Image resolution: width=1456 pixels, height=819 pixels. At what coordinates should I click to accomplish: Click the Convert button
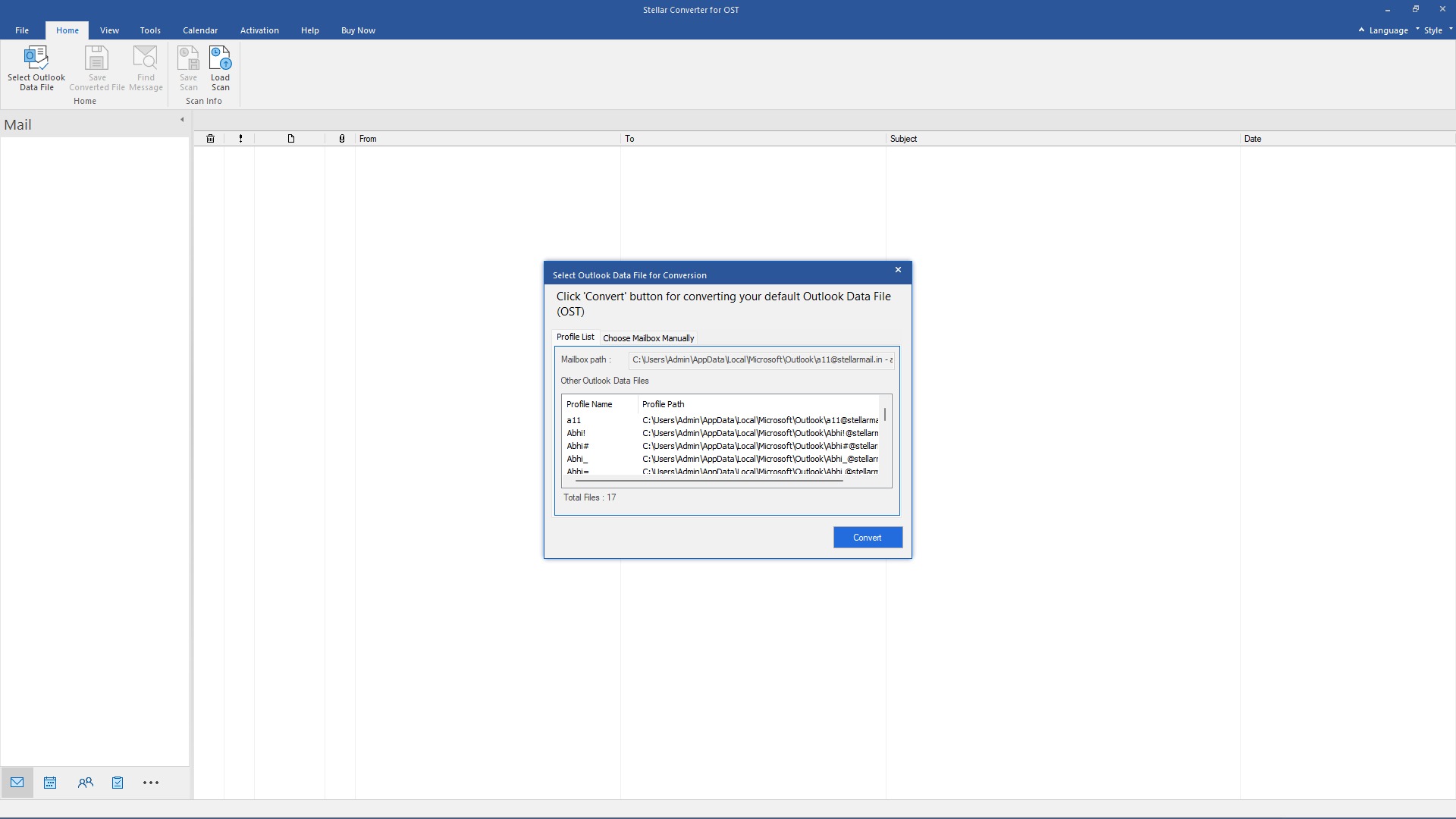coord(867,537)
